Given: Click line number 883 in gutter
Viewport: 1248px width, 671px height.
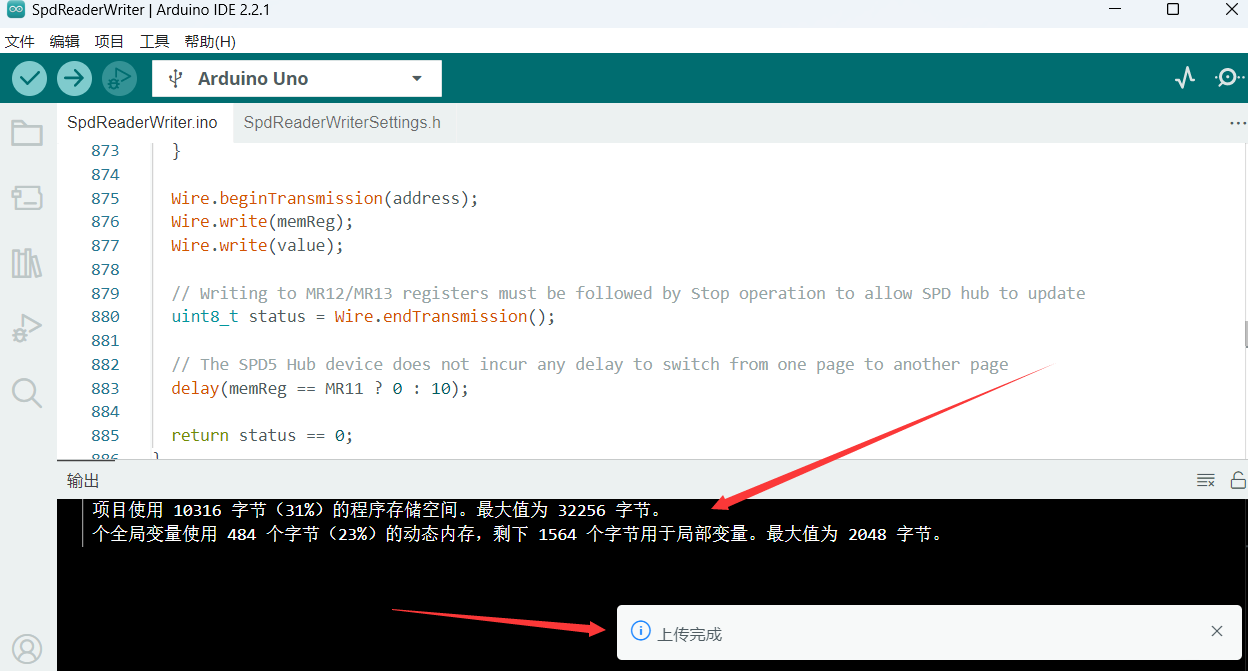Looking at the screenshot, I should [x=105, y=388].
